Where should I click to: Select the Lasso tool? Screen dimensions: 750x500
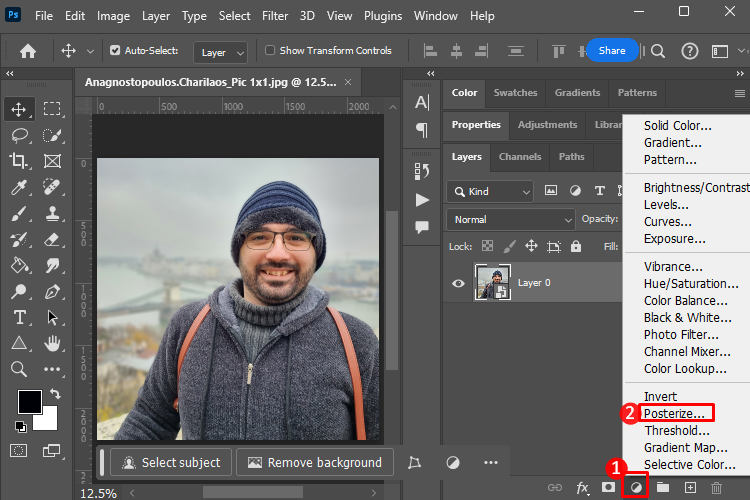[19, 135]
